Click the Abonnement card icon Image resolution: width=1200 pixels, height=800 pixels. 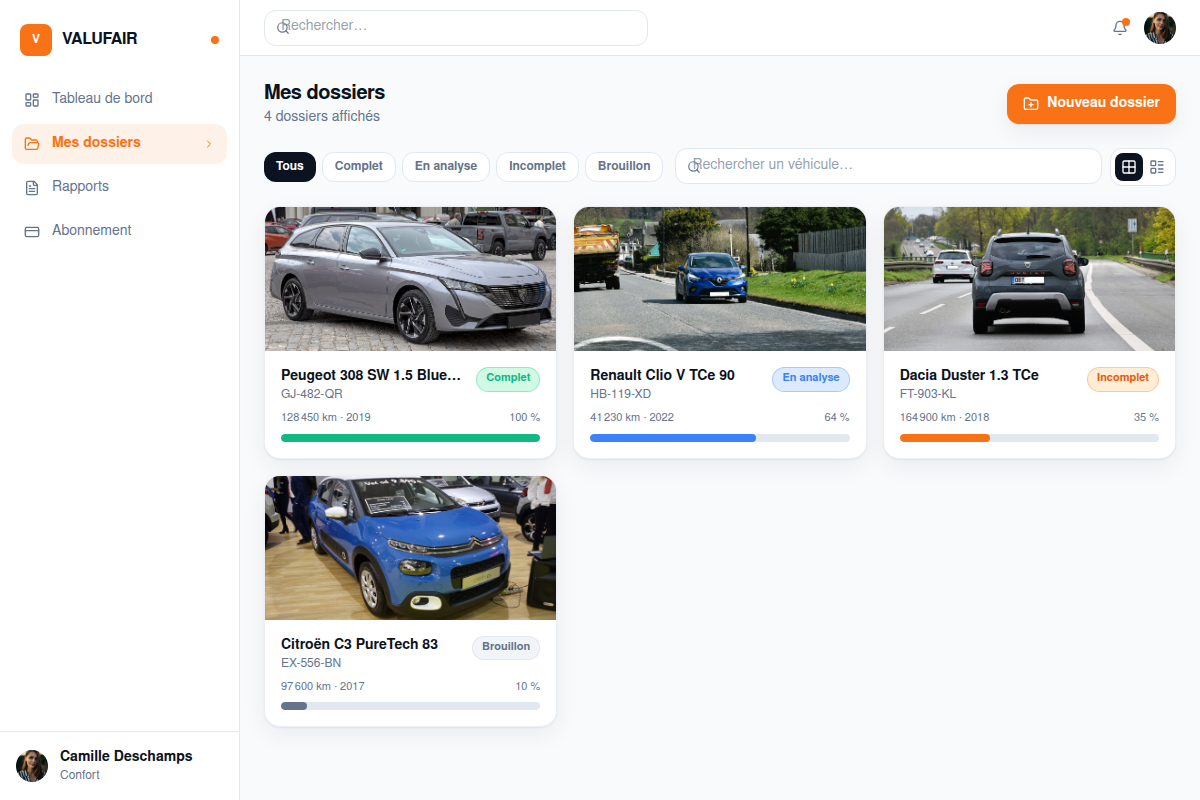click(x=32, y=231)
